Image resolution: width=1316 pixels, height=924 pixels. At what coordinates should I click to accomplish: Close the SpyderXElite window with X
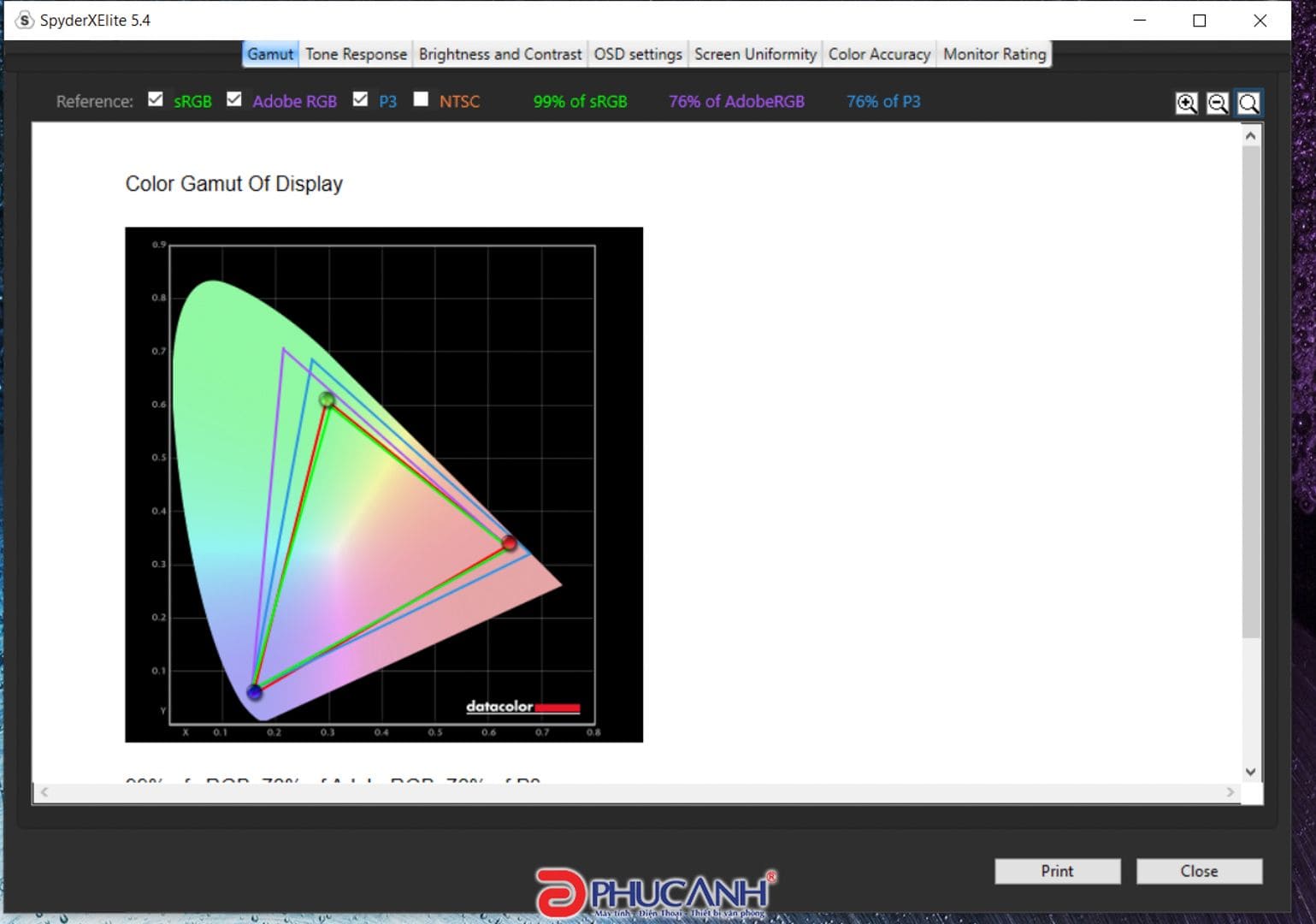click(1260, 20)
